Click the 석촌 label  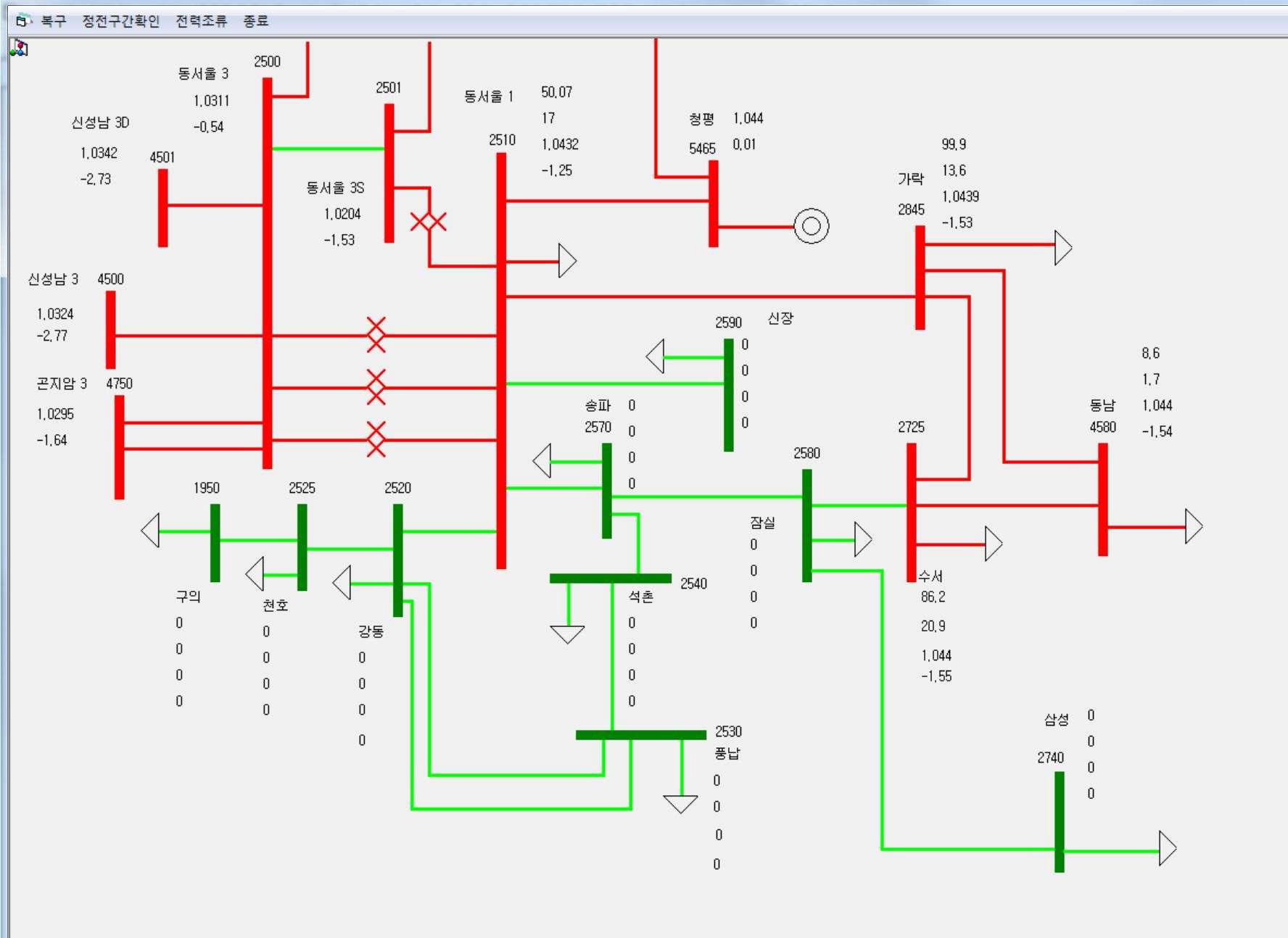click(x=641, y=597)
